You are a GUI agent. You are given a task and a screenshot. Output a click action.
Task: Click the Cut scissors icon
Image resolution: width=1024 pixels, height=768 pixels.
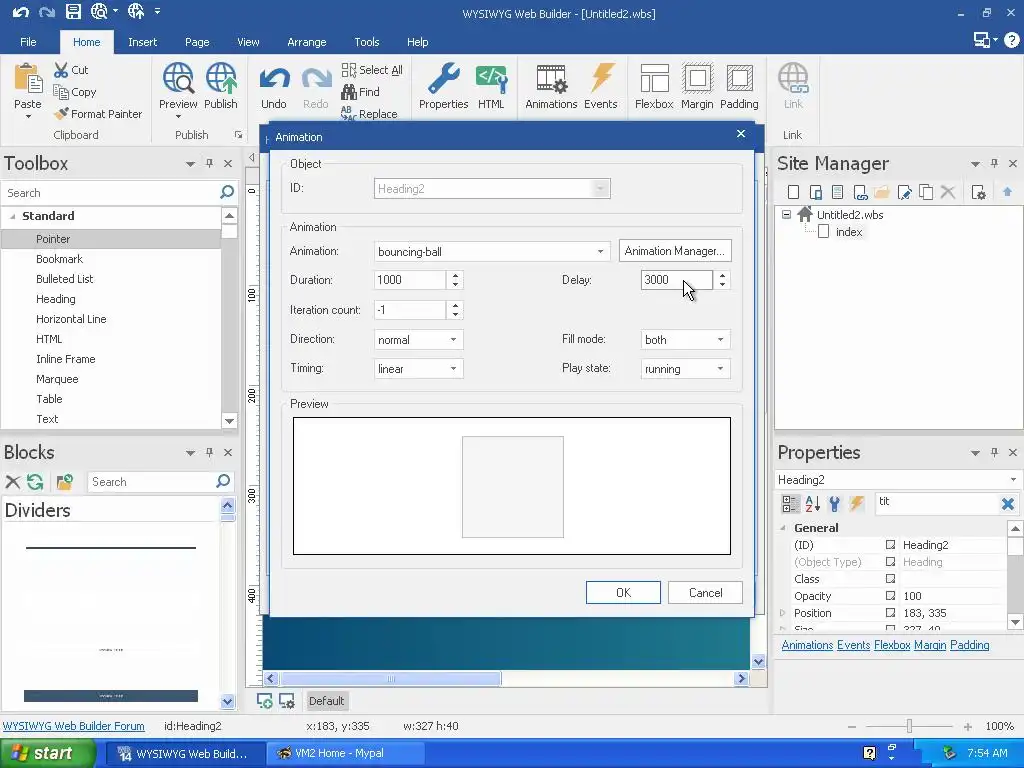[61, 70]
